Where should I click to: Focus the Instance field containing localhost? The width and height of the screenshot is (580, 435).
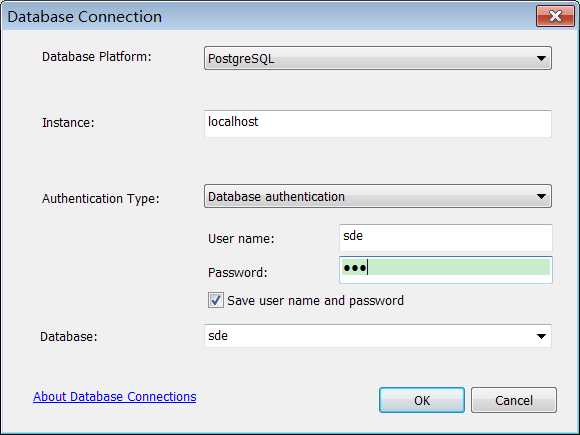coord(378,124)
